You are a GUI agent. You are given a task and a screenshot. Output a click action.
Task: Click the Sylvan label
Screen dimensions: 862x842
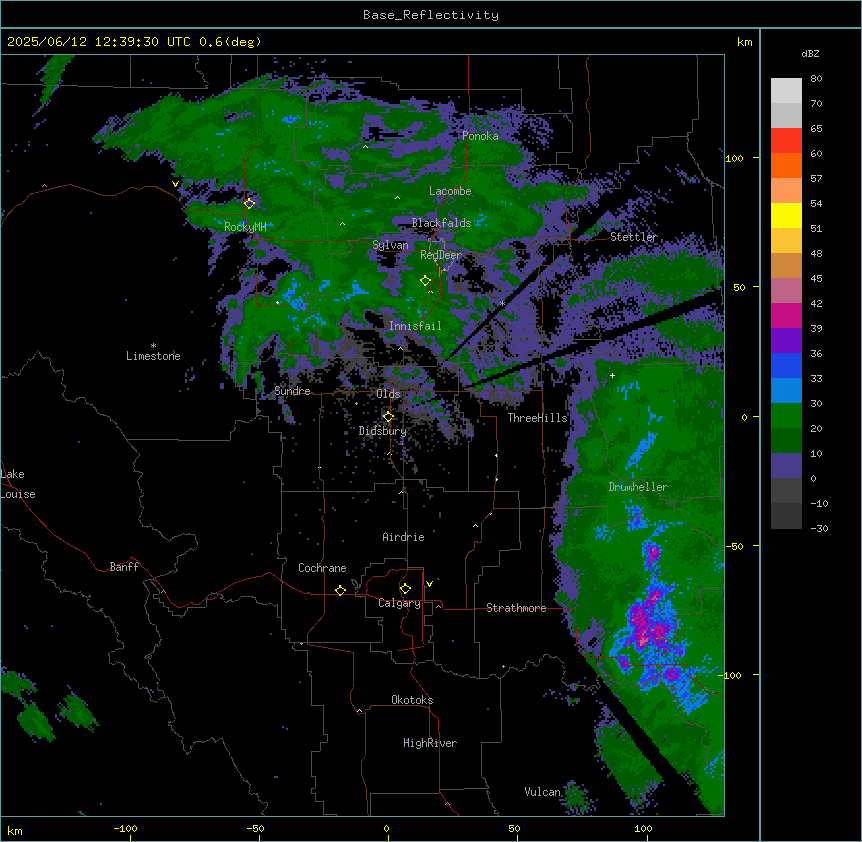click(x=390, y=245)
